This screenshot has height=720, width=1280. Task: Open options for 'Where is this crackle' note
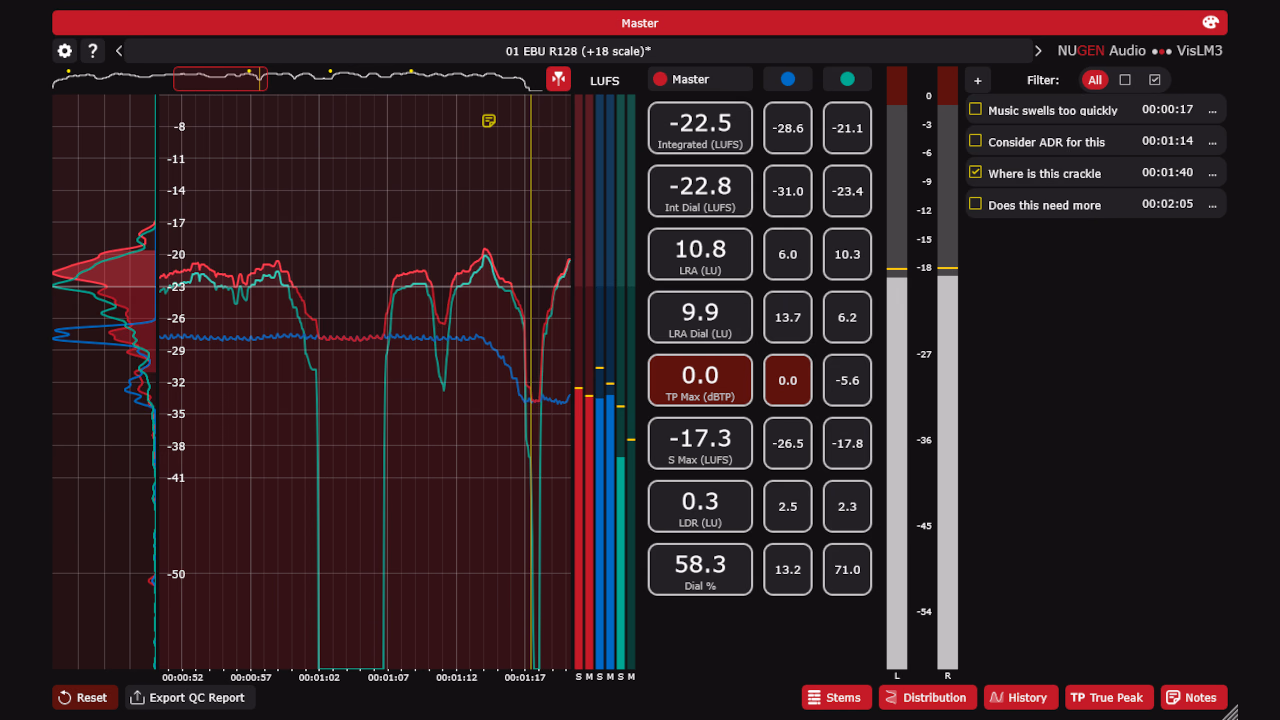tap(1213, 173)
